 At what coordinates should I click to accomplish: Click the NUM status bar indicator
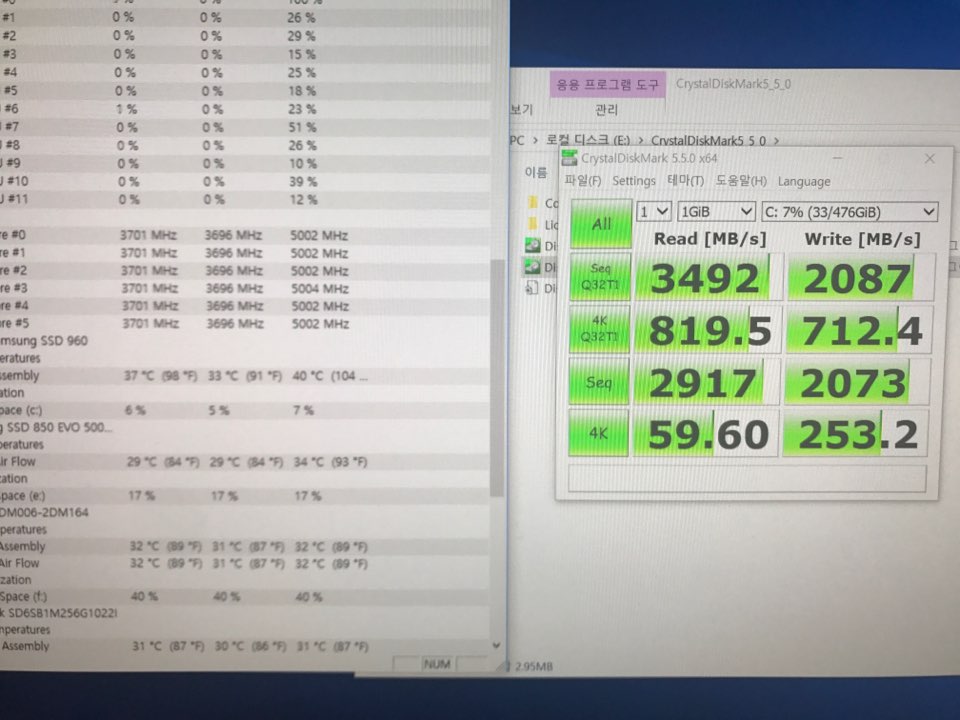point(437,664)
